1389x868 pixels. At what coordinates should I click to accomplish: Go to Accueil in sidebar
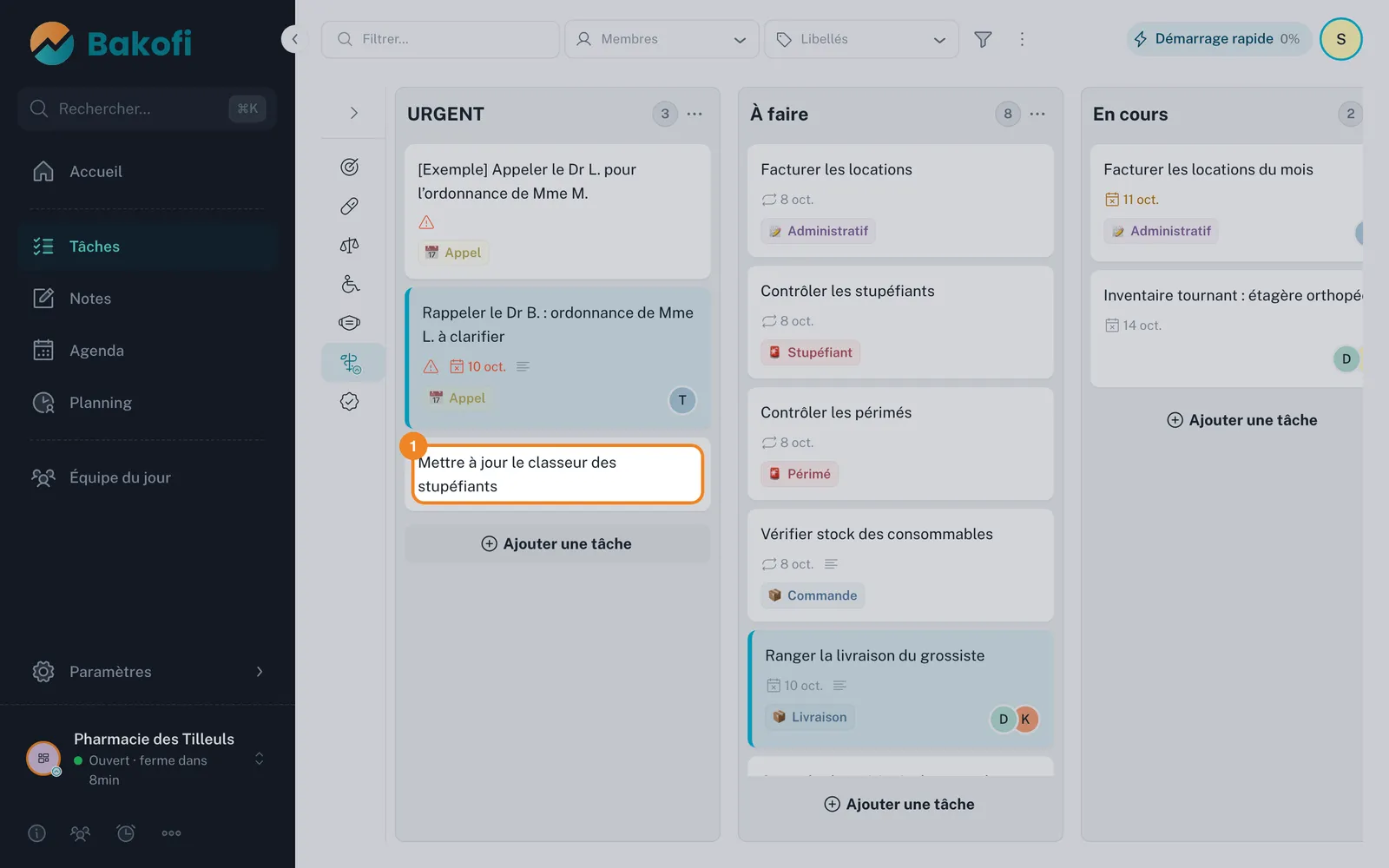[147, 172]
